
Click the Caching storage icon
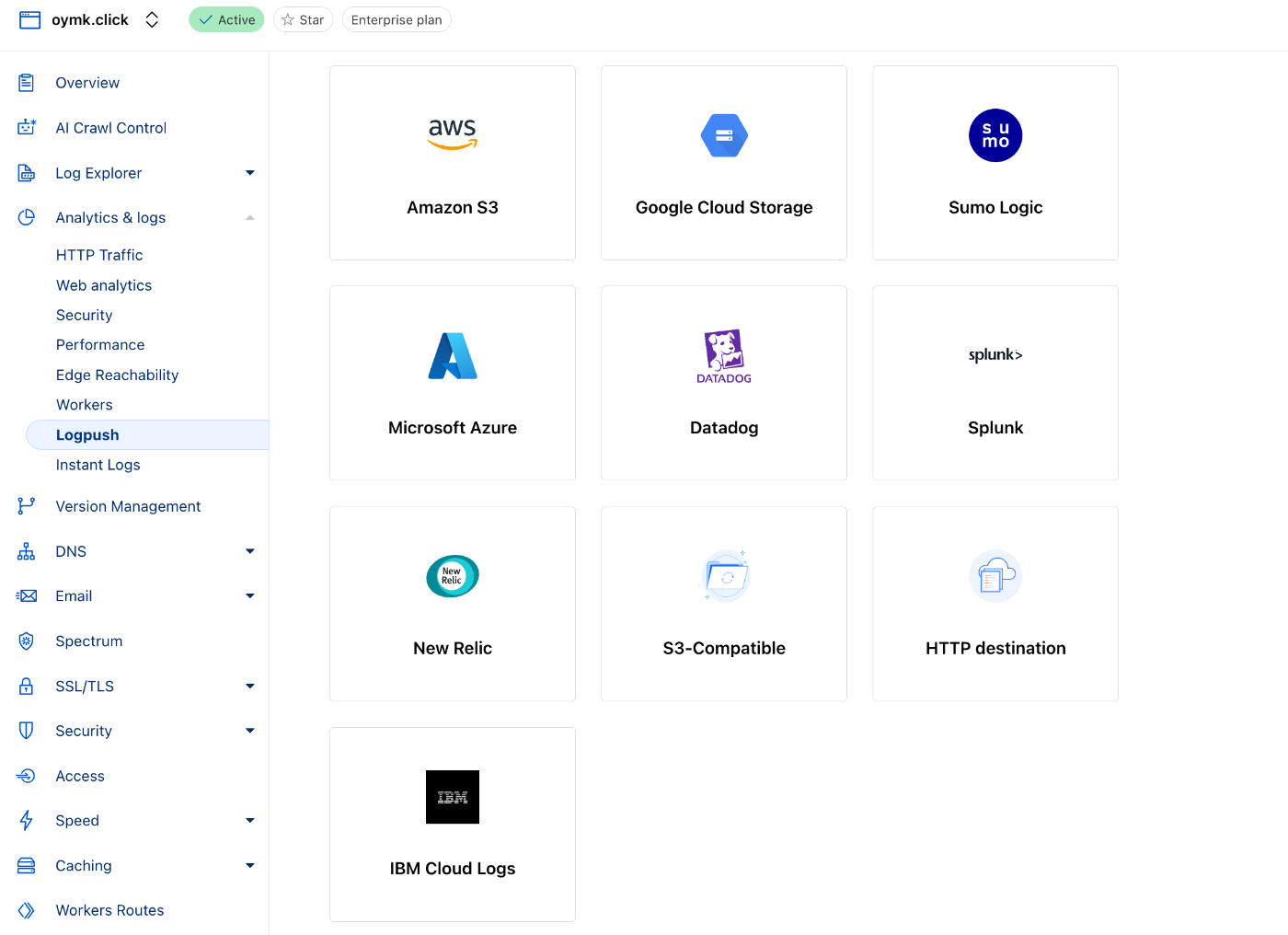coord(27,866)
